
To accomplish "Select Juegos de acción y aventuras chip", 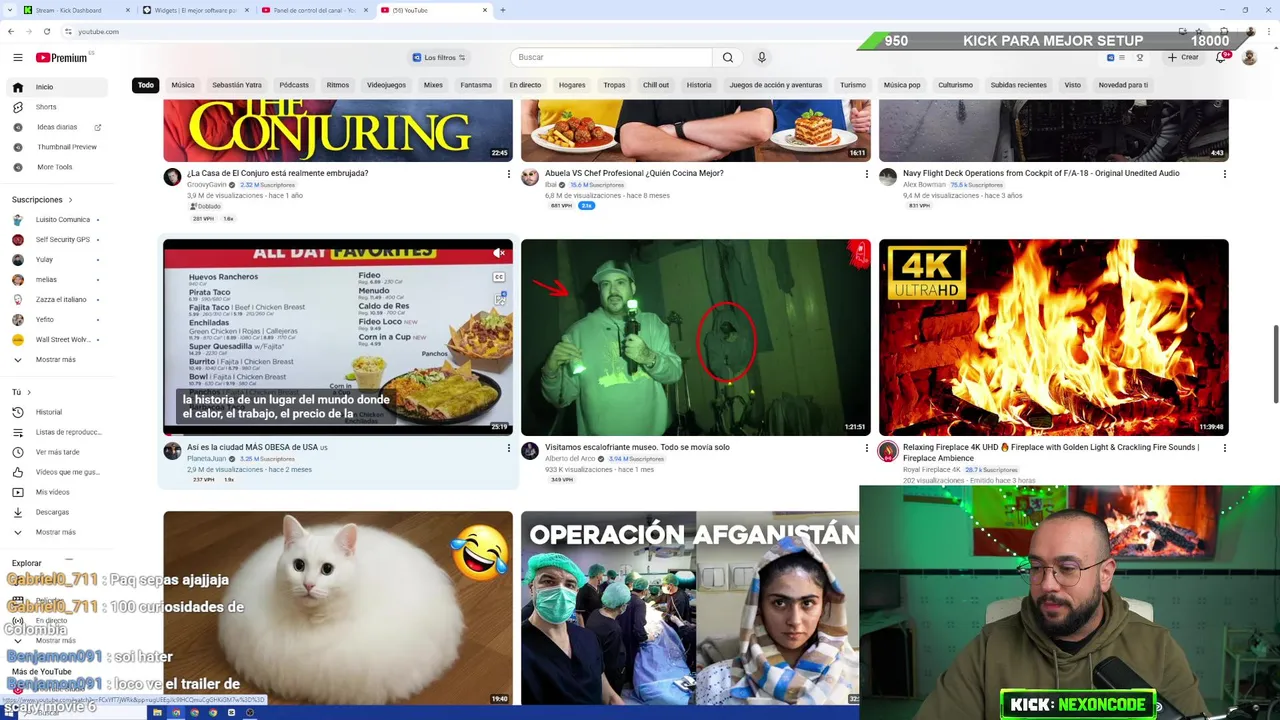I will pyautogui.click(x=776, y=85).
